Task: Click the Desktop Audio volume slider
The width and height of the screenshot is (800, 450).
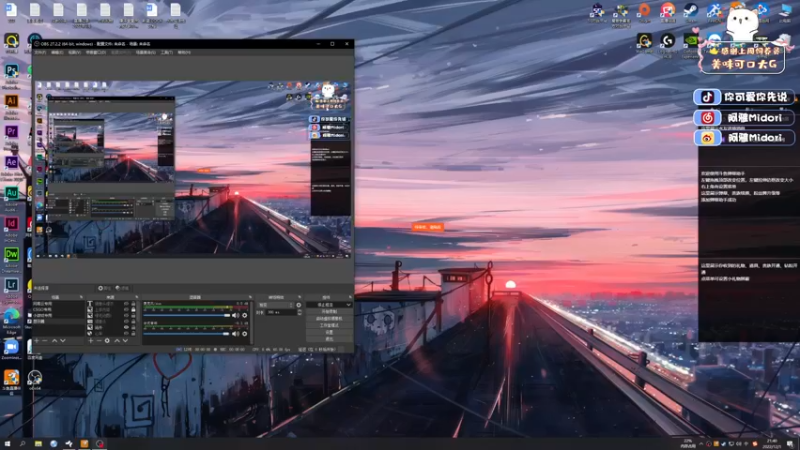Action: (187, 334)
